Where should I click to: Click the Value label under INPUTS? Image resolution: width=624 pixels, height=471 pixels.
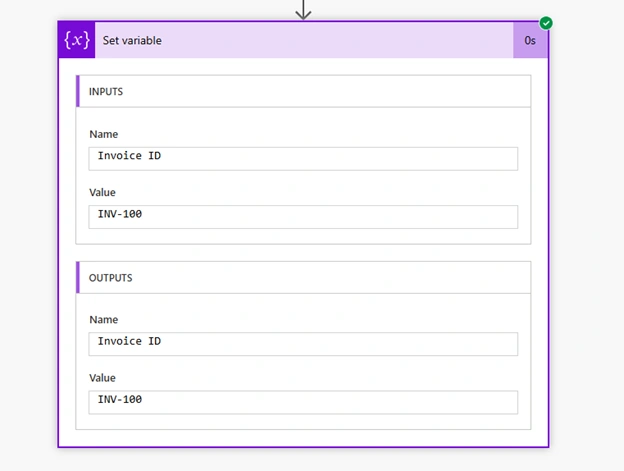[102, 192]
